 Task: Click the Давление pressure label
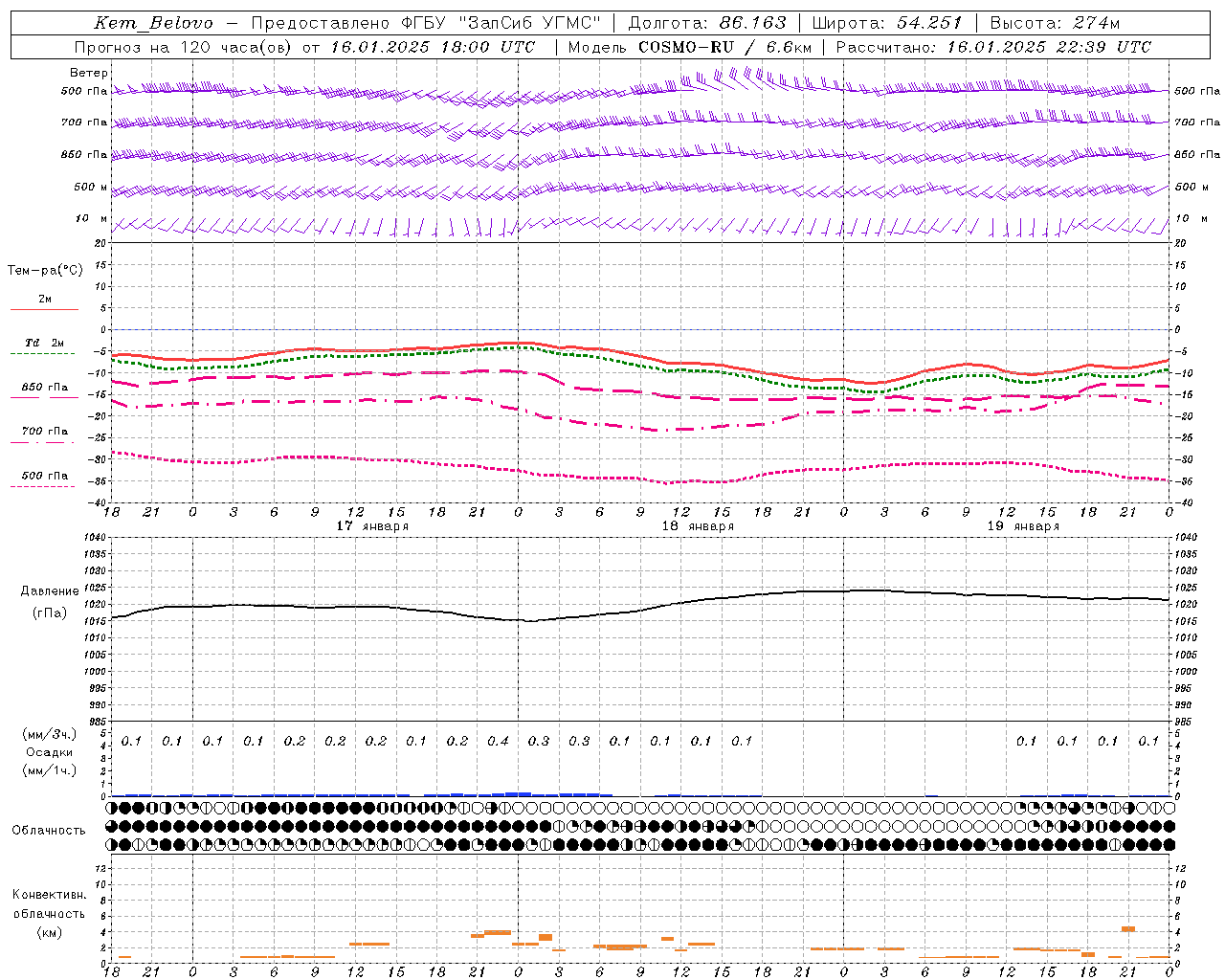tap(50, 591)
